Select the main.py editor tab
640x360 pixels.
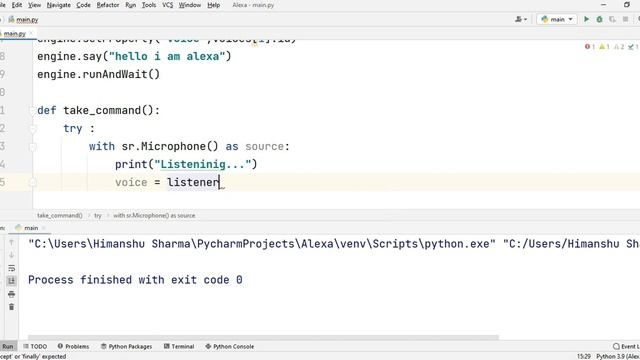click(15, 33)
